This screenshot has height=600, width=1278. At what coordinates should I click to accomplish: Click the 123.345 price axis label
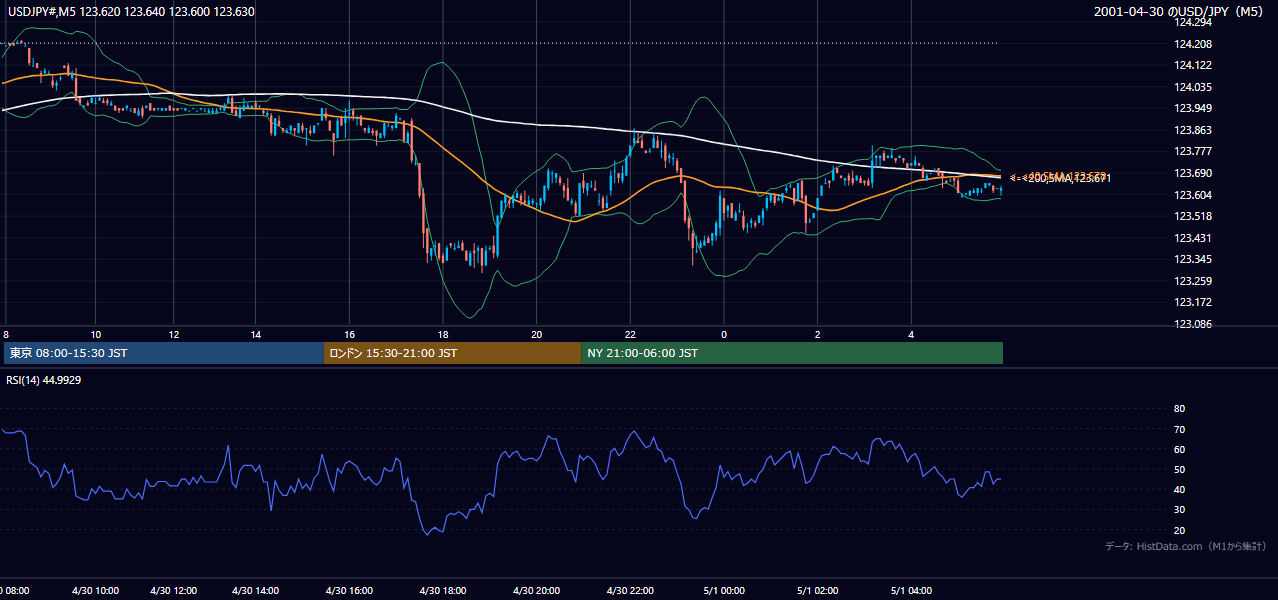[x=1193, y=259]
